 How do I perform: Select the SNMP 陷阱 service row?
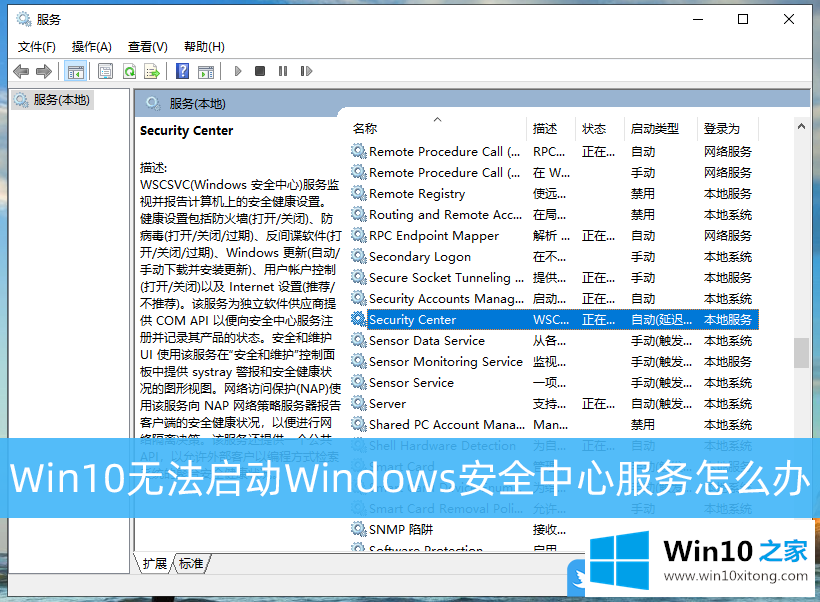pos(554,530)
